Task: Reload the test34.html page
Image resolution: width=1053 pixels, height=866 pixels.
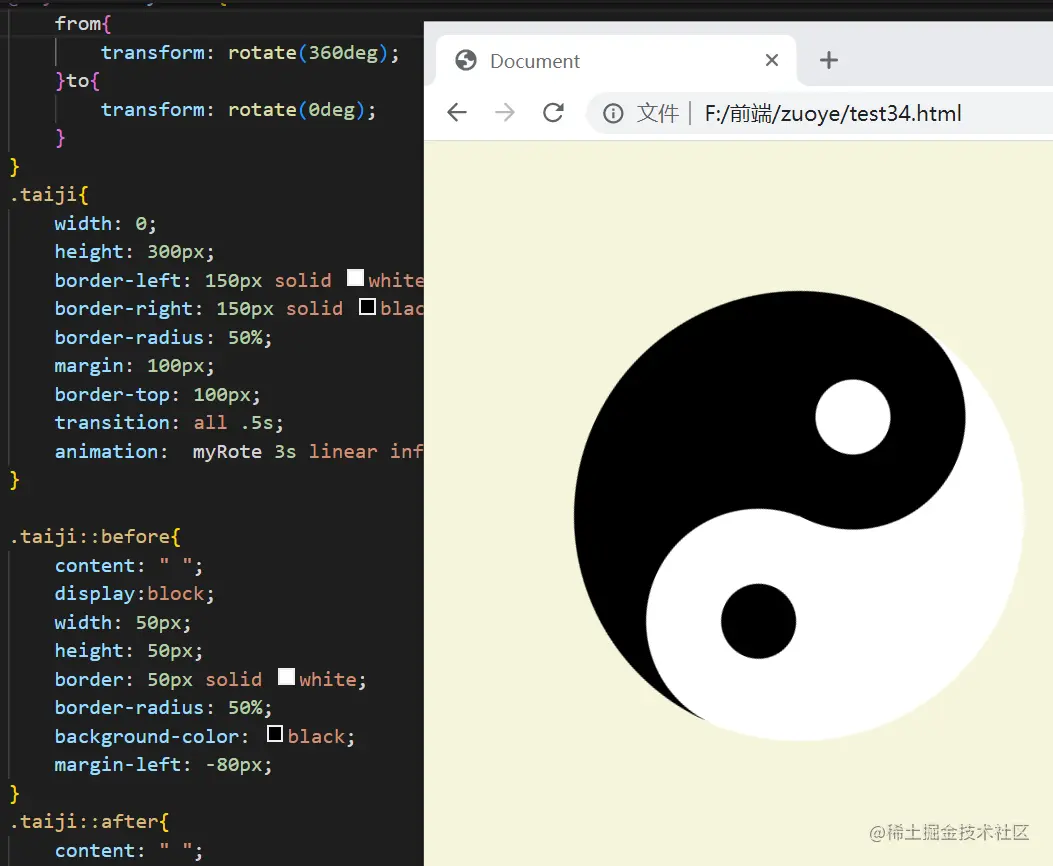Action: (x=553, y=113)
